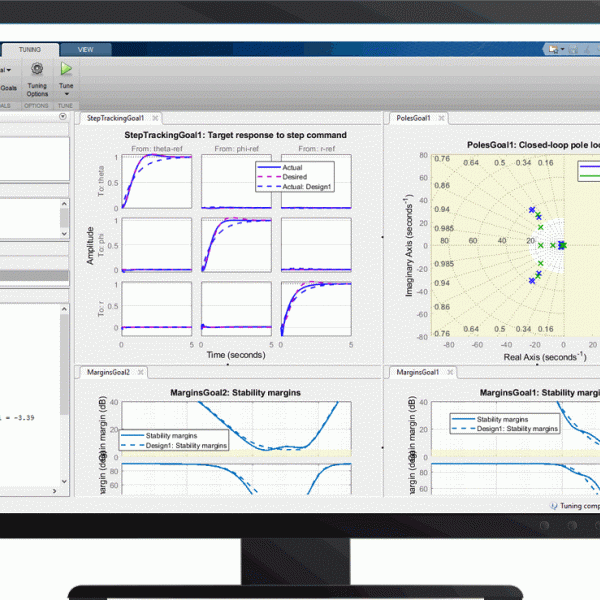Close the MarginsGoal2 tab

pos(139,372)
